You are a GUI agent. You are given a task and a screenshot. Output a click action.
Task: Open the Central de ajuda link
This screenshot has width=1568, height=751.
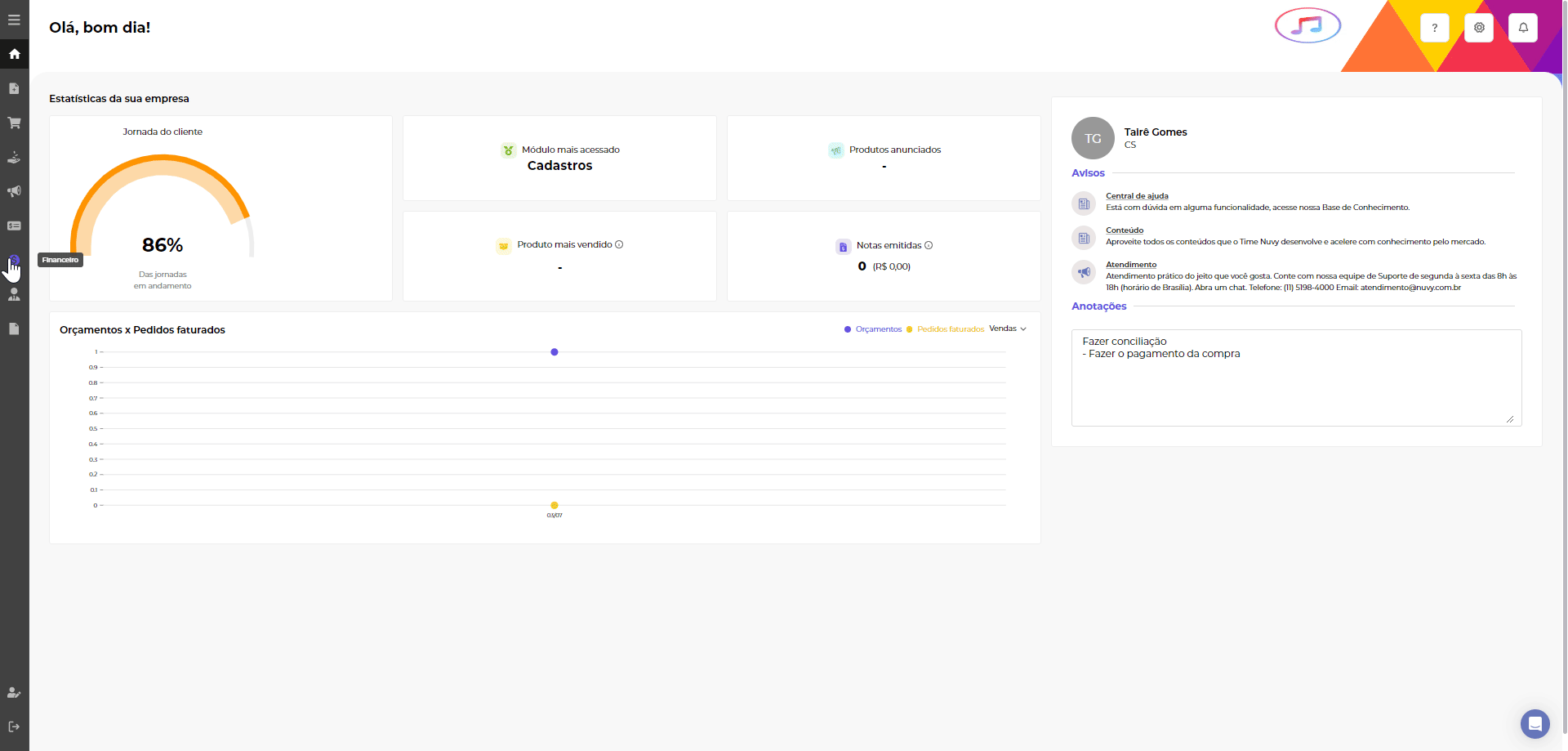coord(1137,196)
